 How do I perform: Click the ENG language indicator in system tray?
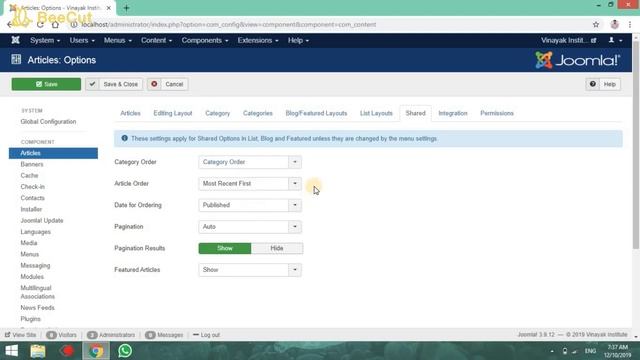(x=590, y=351)
